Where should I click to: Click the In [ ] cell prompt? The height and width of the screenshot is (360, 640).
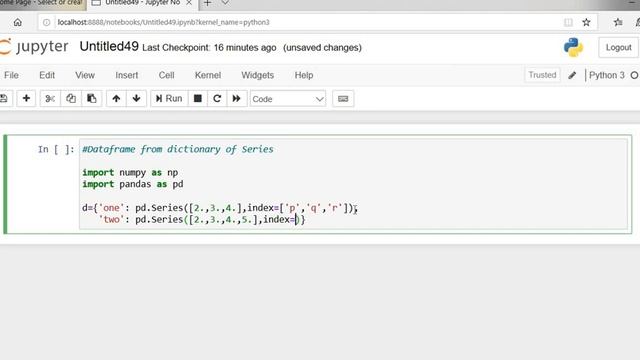(x=56, y=149)
